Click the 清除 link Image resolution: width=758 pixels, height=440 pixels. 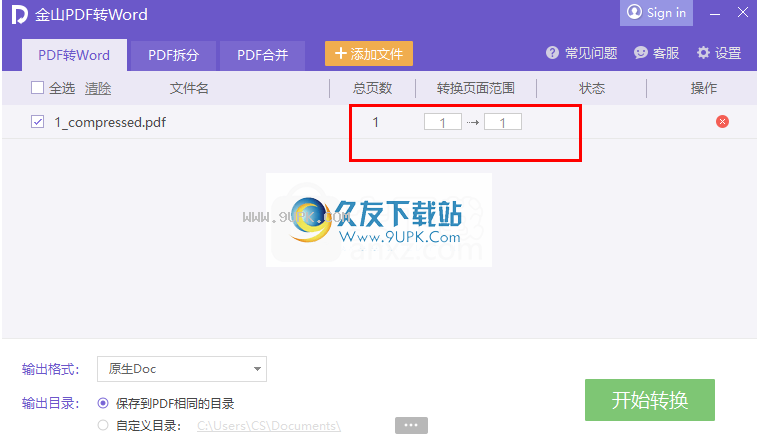[x=98, y=88]
